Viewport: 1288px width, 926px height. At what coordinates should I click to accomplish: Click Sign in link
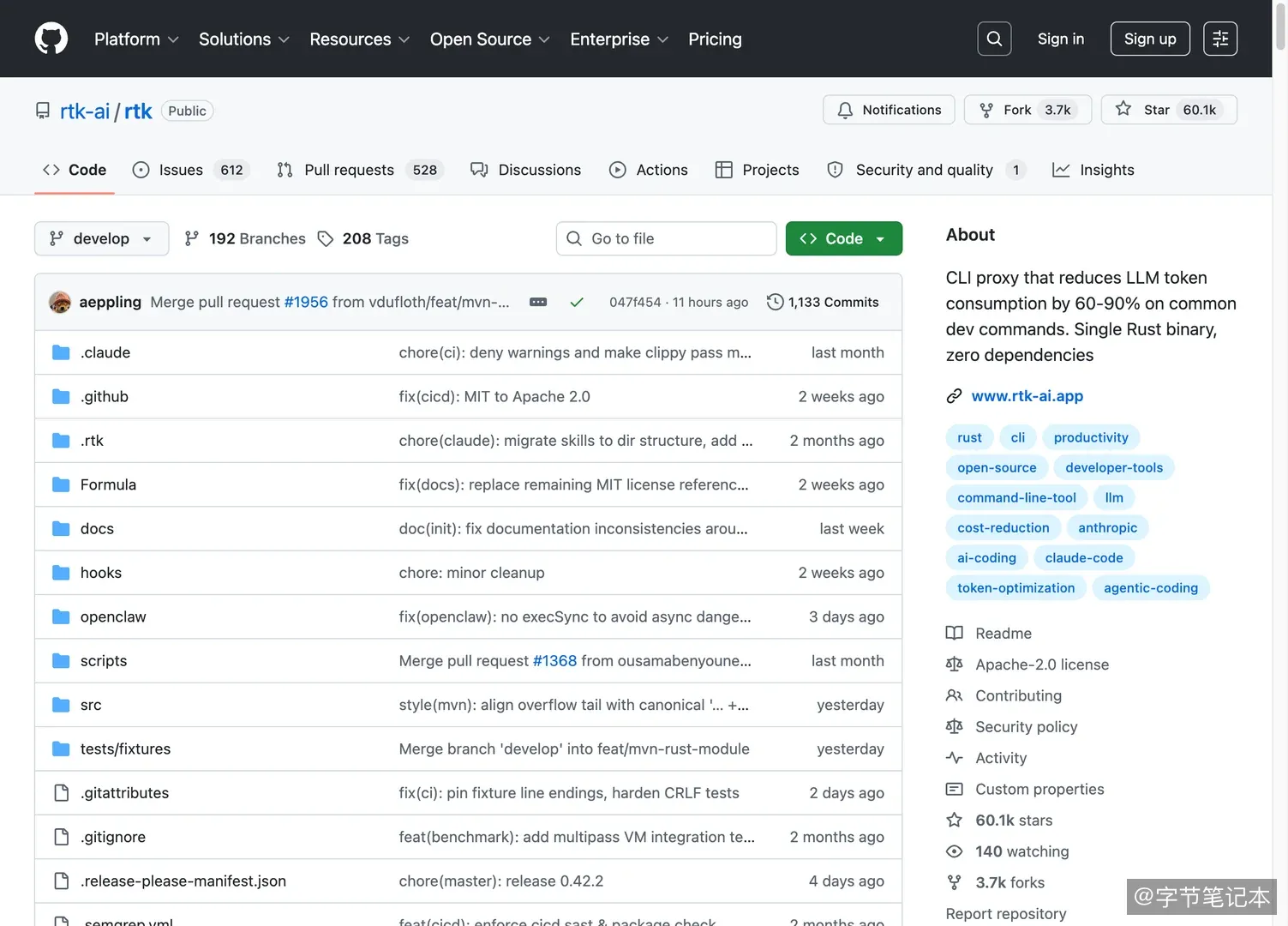(1060, 39)
